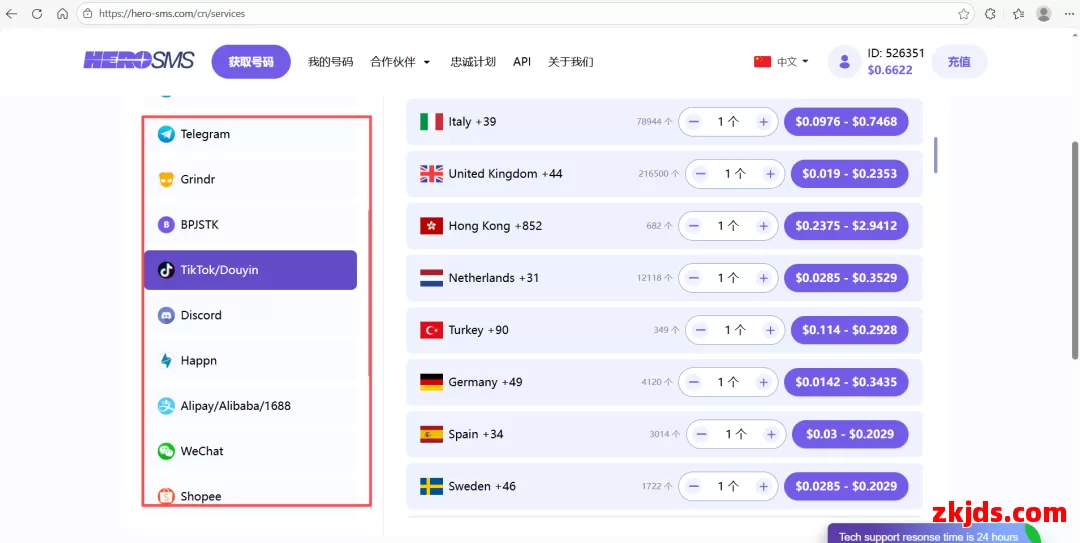The width and height of the screenshot is (1080, 543).
Task: Increase Hong Kong quantity with plus
Action: point(763,226)
